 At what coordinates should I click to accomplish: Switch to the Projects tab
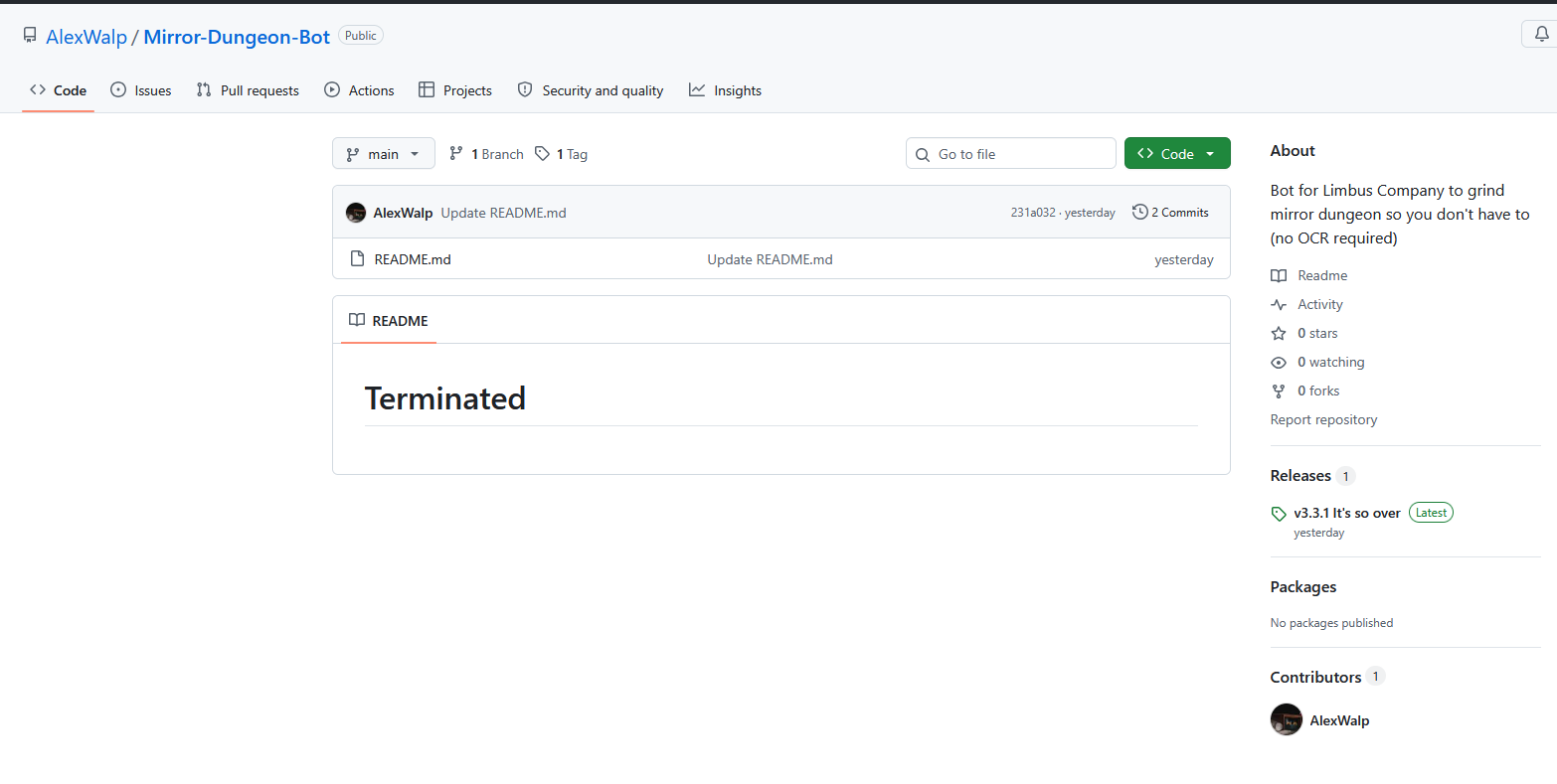click(455, 90)
